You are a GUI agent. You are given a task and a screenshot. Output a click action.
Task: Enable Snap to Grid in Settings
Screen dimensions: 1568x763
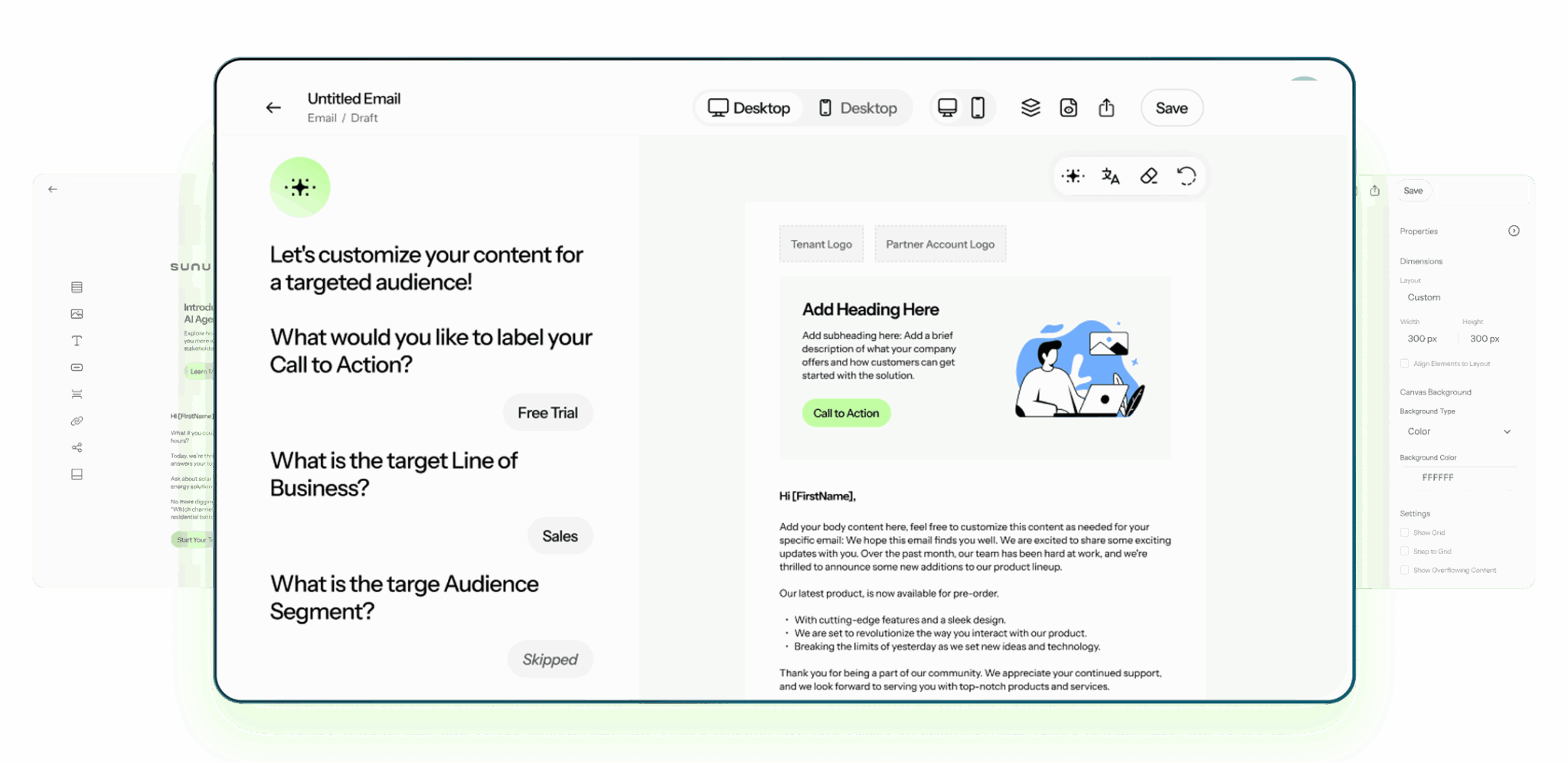1405,550
